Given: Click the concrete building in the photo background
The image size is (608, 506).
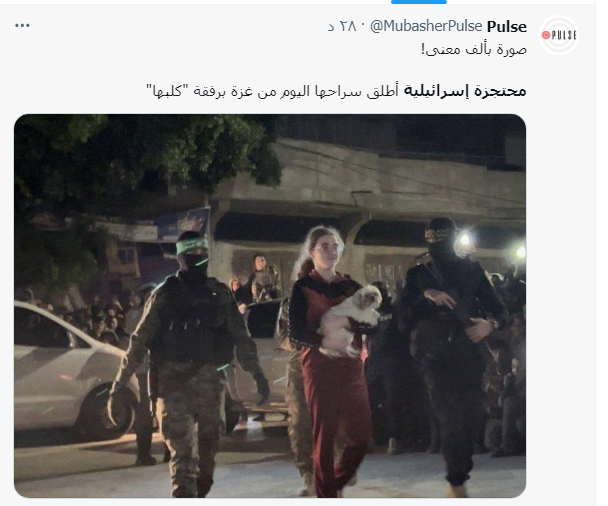Looking at the screenshot, I should click(368, 194).
